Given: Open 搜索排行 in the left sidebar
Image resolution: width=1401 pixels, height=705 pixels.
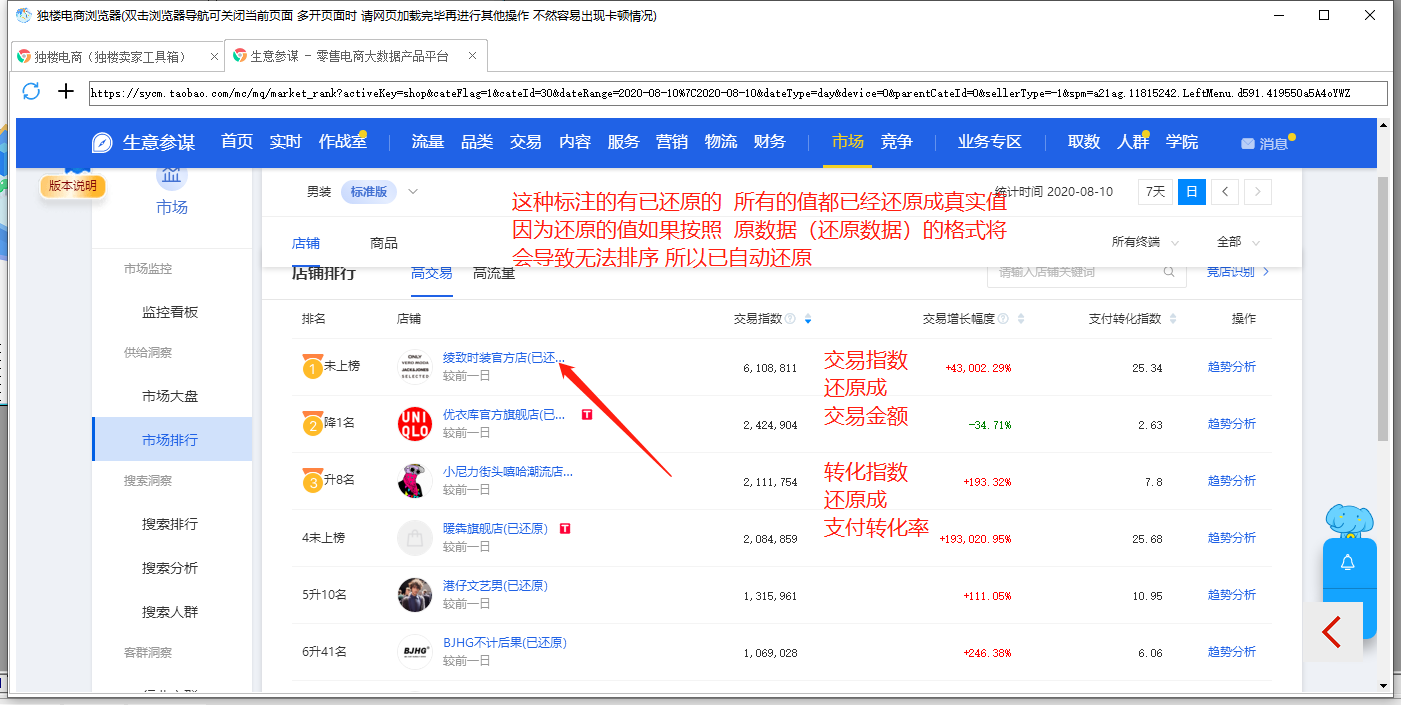Looking at the screenshot, I should [170, 524].
